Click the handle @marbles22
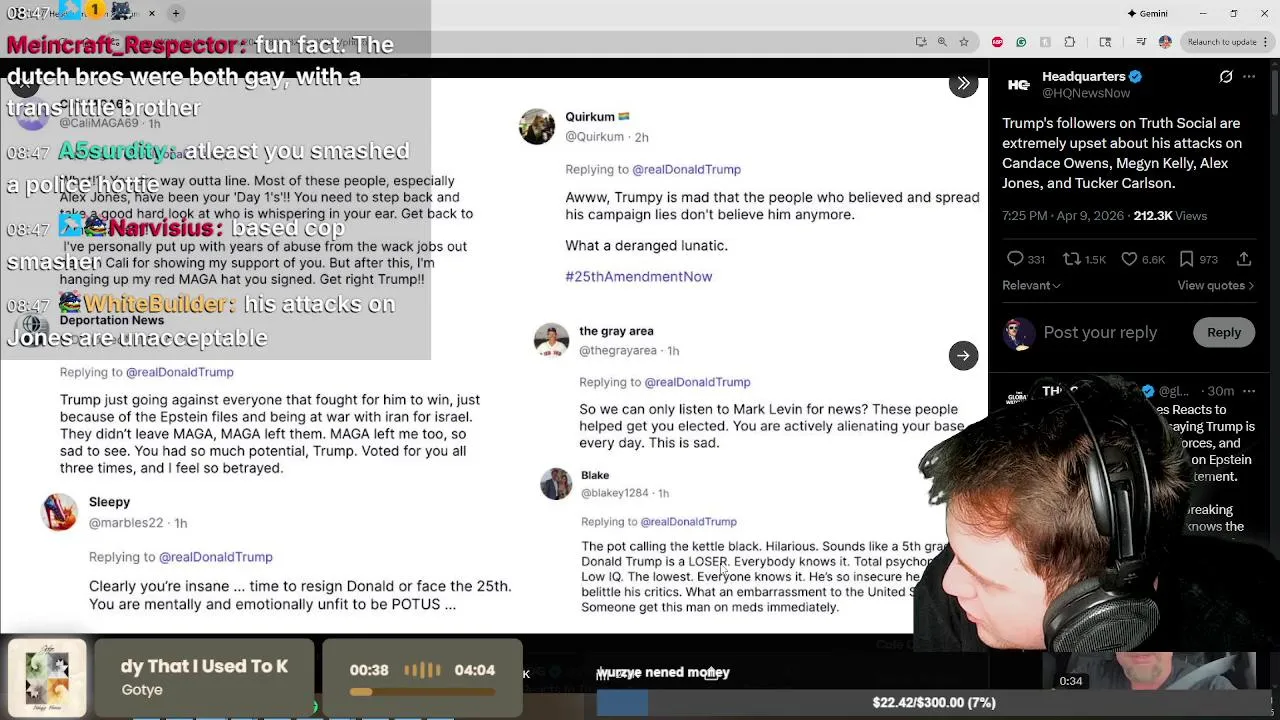This screenshot has width=1280, height=720. (126, 523)
